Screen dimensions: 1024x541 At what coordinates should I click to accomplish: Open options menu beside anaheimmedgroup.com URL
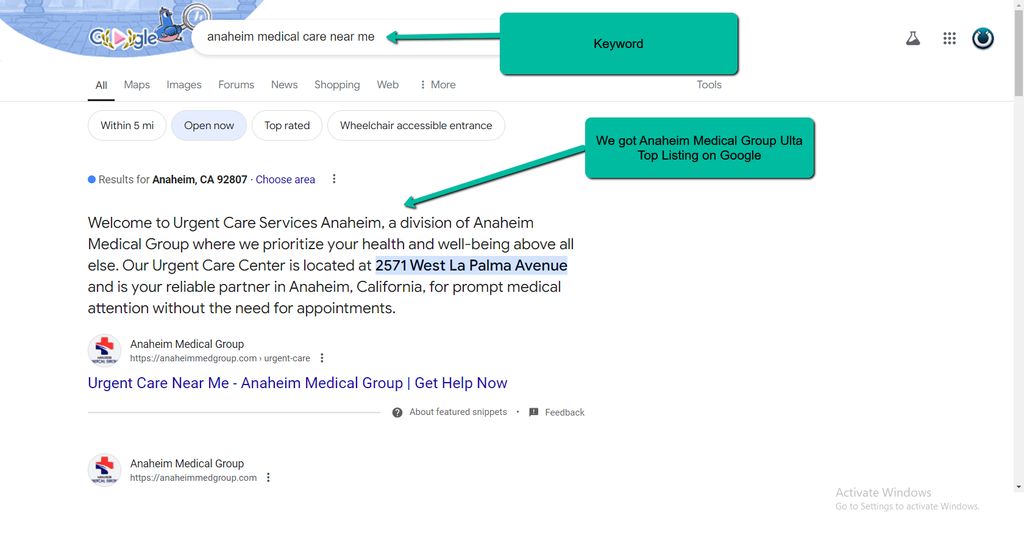268,478
